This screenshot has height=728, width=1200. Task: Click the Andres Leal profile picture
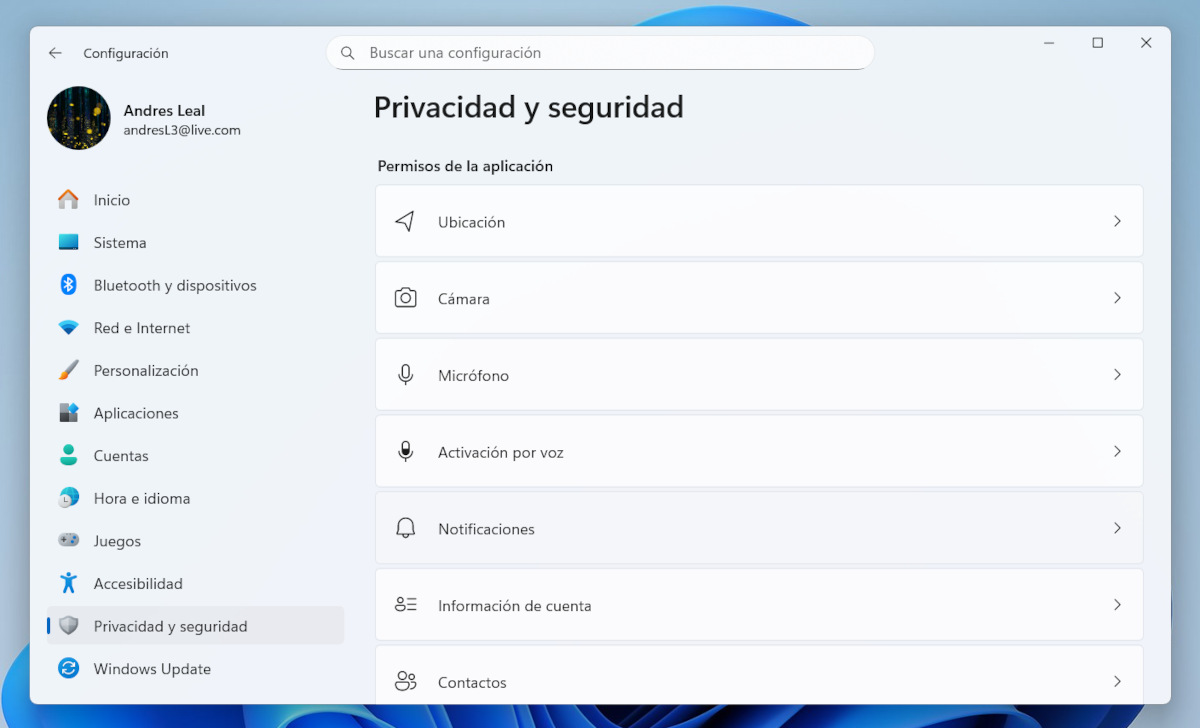79,118
